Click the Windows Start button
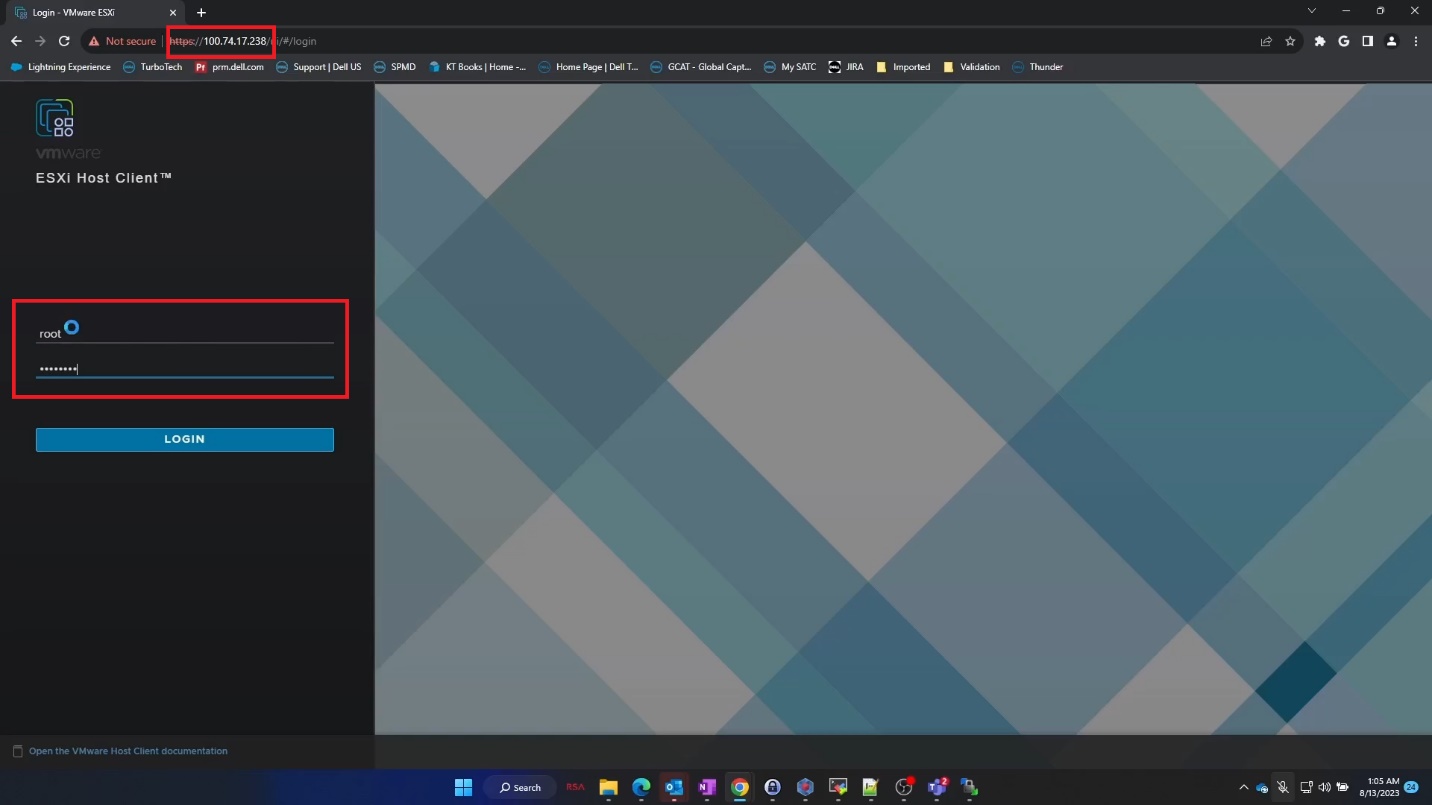 463,787
